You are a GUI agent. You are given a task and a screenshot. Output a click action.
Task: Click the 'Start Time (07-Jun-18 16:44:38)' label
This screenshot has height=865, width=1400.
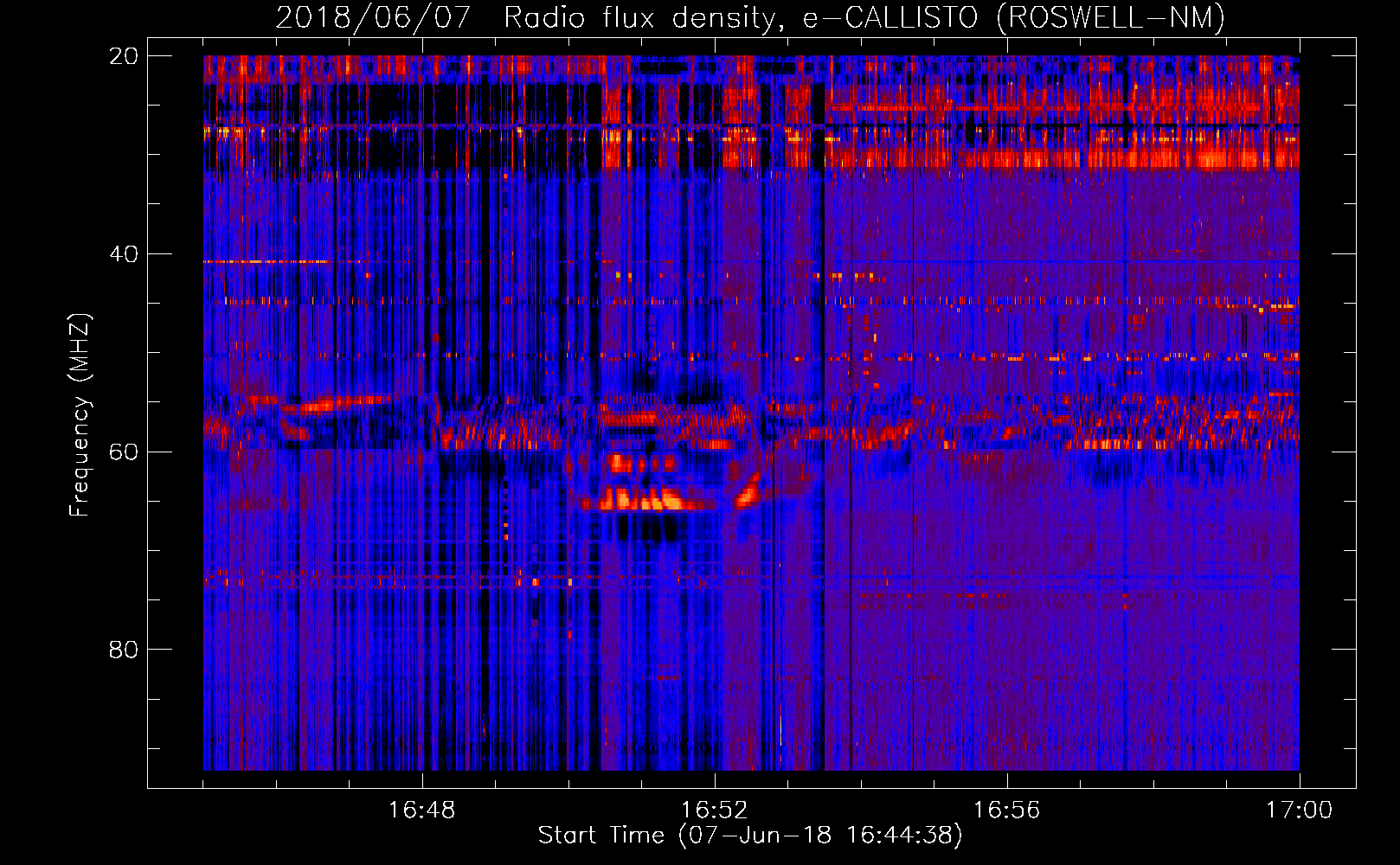point(749,836)
